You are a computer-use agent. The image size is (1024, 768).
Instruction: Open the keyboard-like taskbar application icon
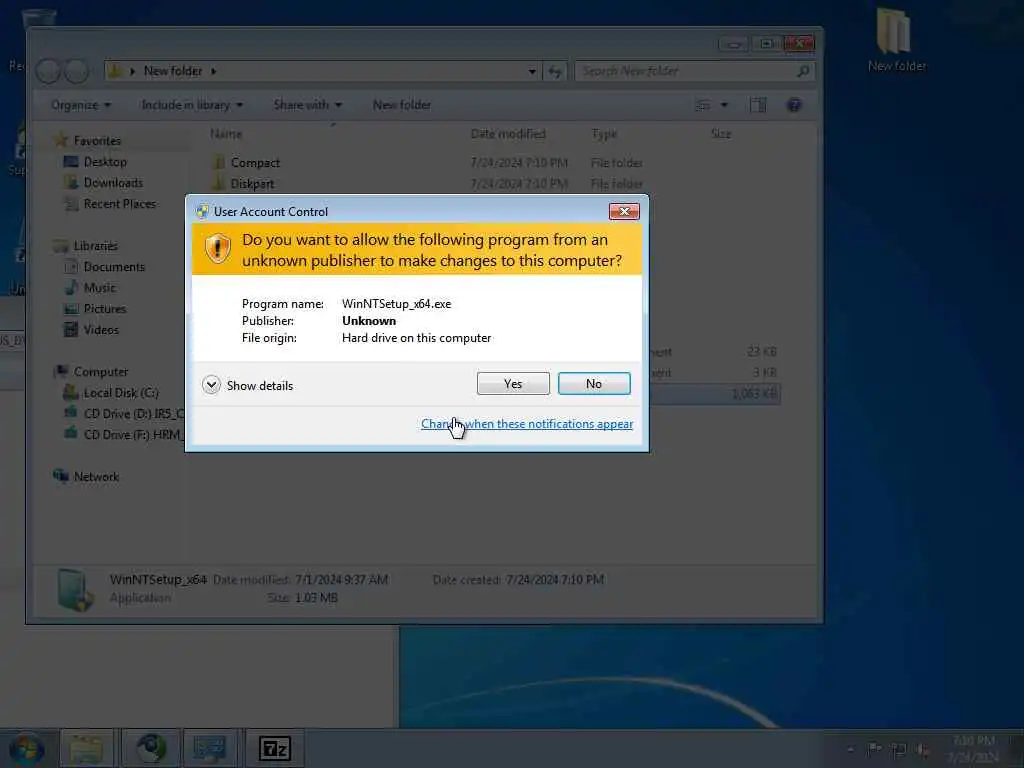point(210,748)
